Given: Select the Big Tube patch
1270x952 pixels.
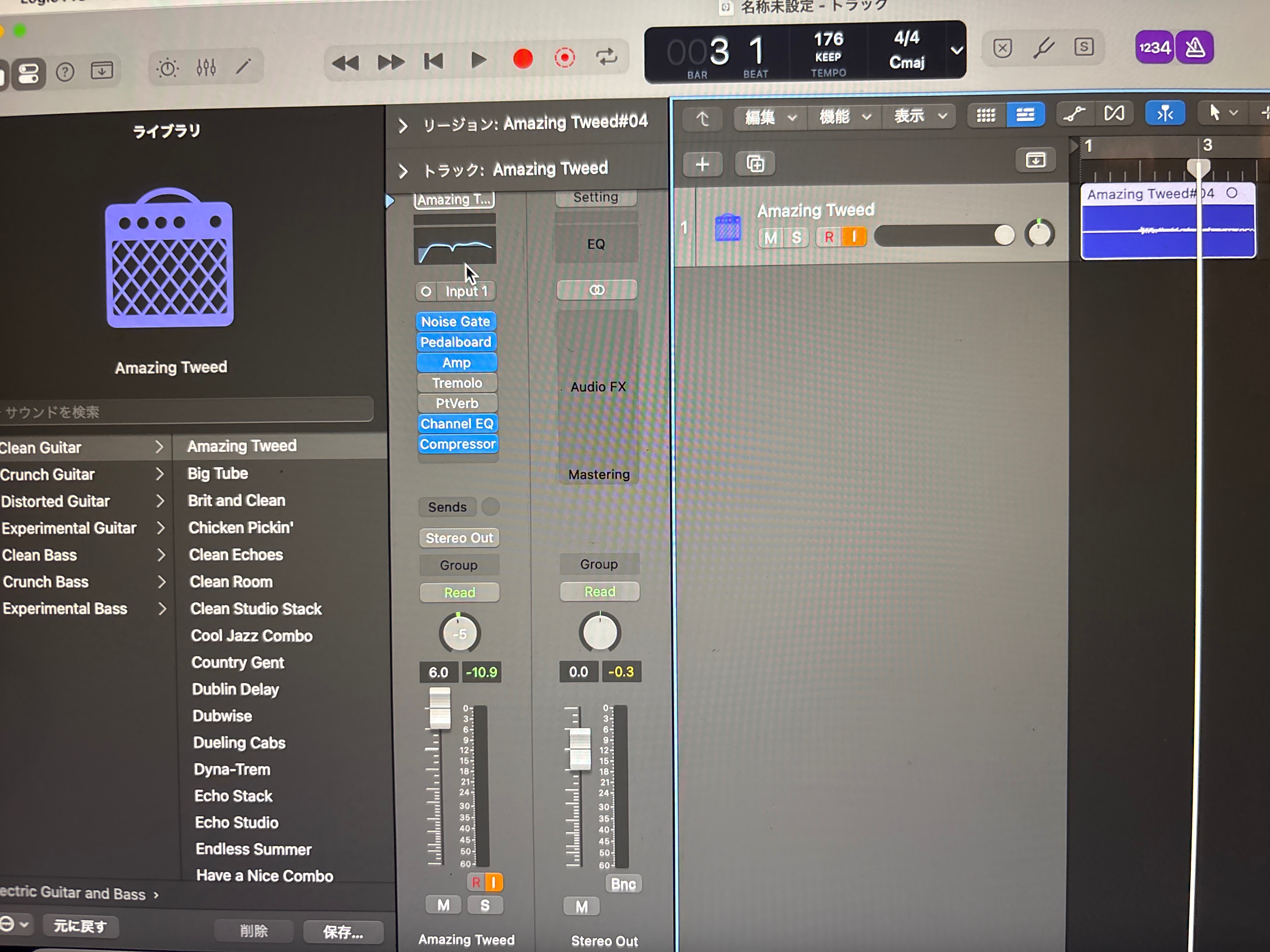Looking at the screenshot, I should (x=218, y=473).
